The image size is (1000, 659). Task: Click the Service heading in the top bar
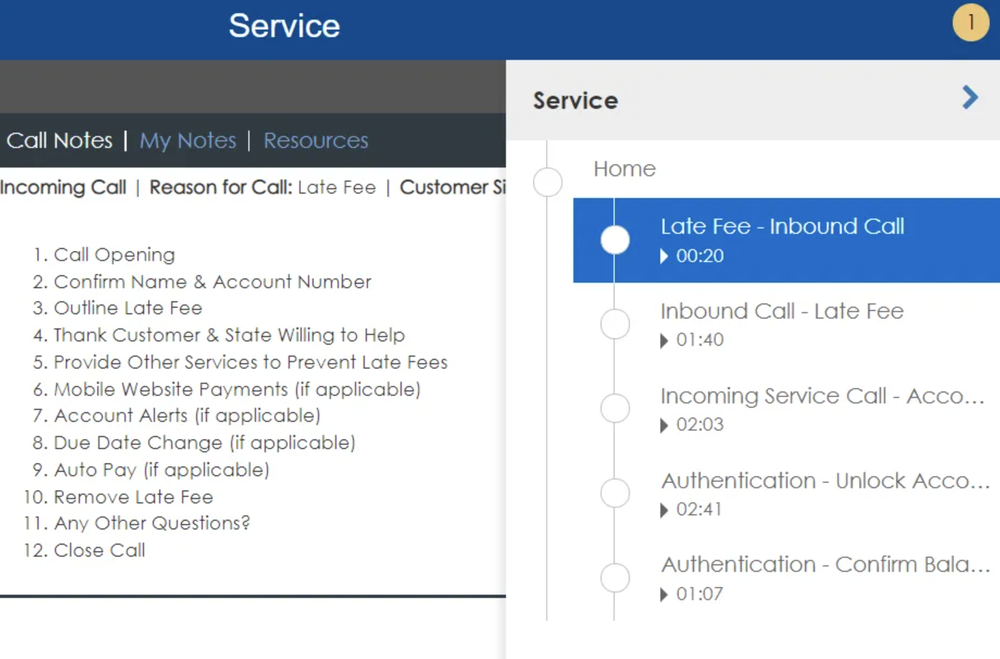click(x=284, y=26)
